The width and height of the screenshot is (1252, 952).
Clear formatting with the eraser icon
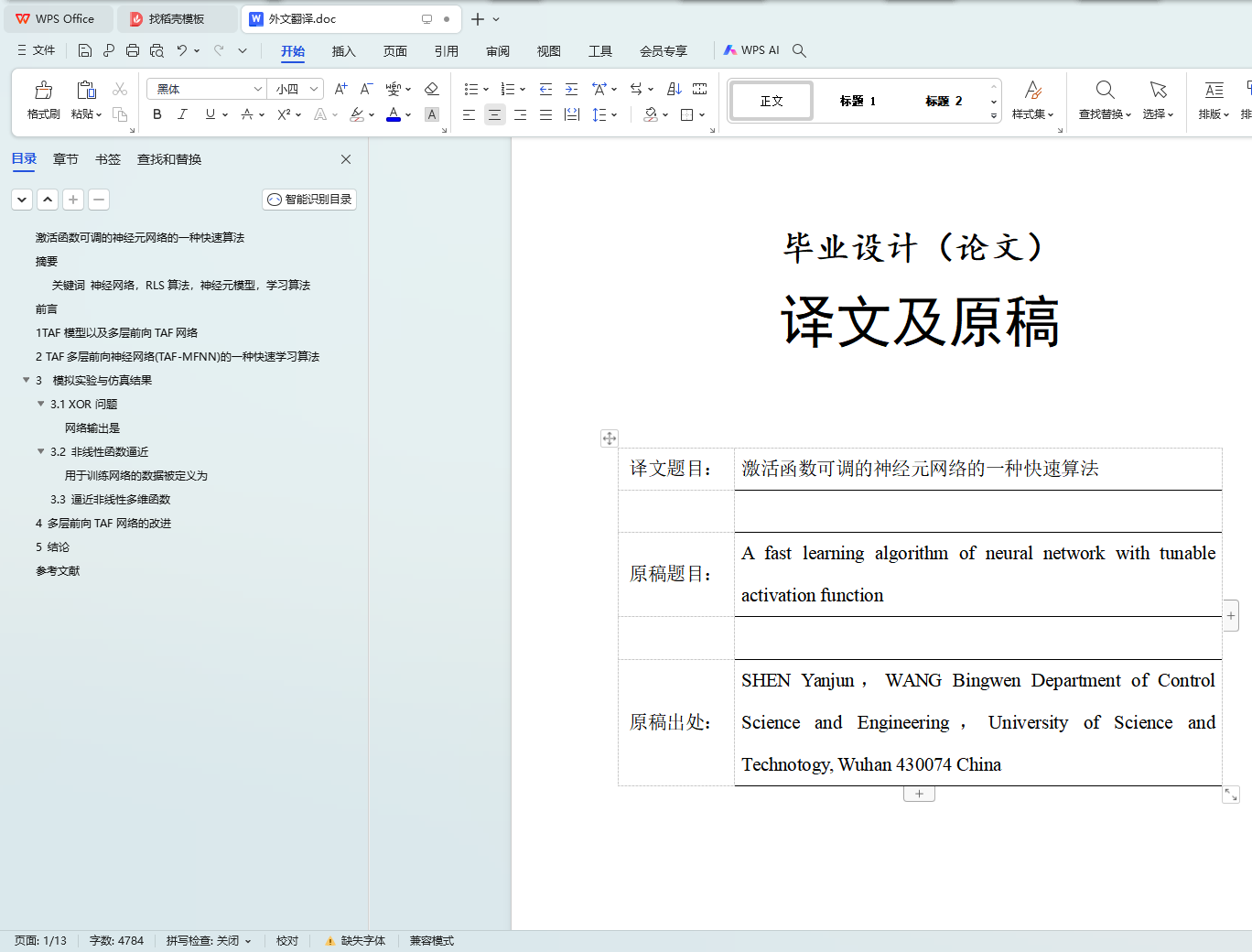coord(432,89)
